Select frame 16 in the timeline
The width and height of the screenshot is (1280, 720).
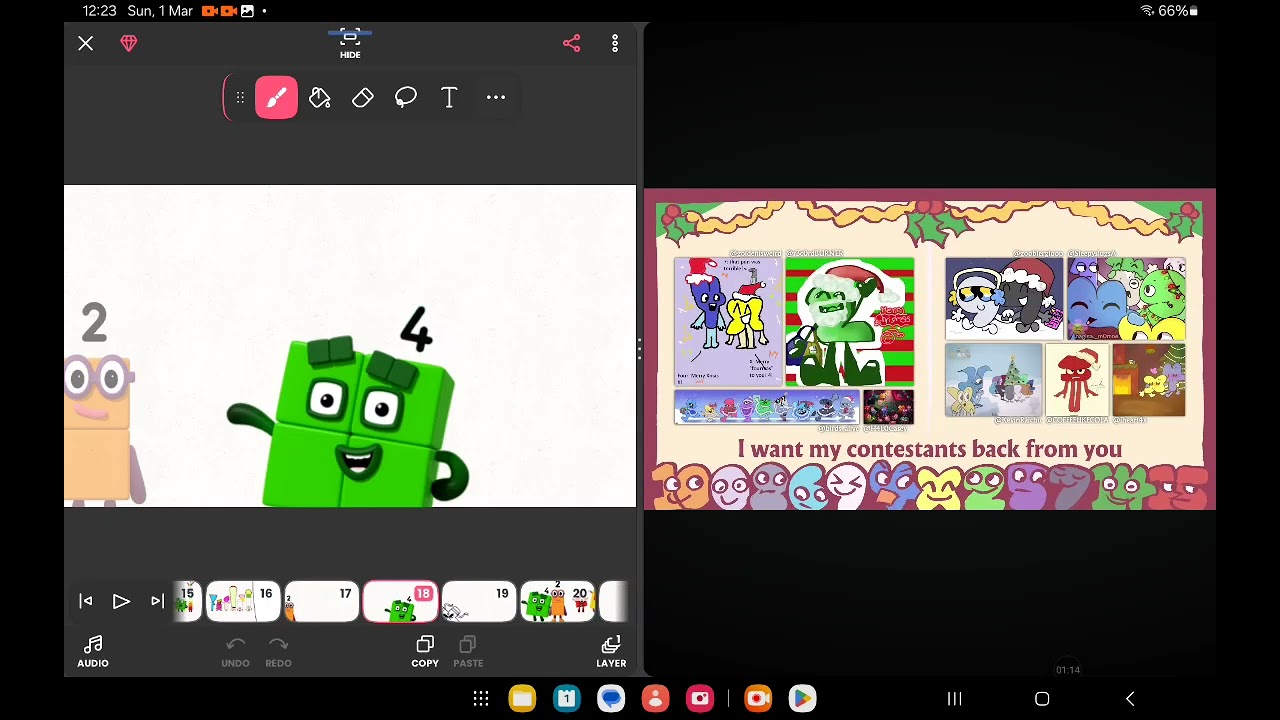pyautogui.click(x=242, y=601)
